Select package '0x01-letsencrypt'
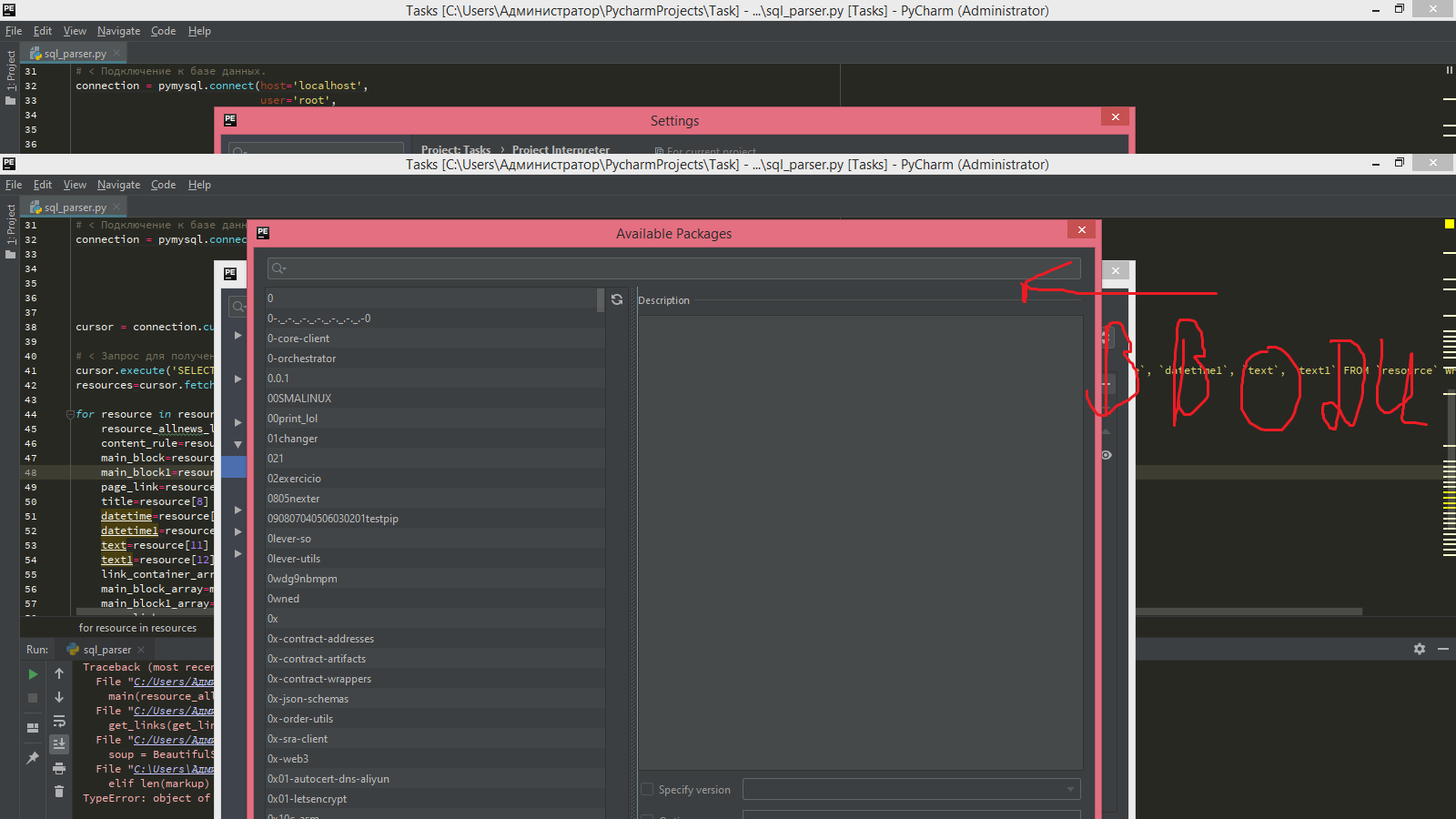 click(435, 799)
